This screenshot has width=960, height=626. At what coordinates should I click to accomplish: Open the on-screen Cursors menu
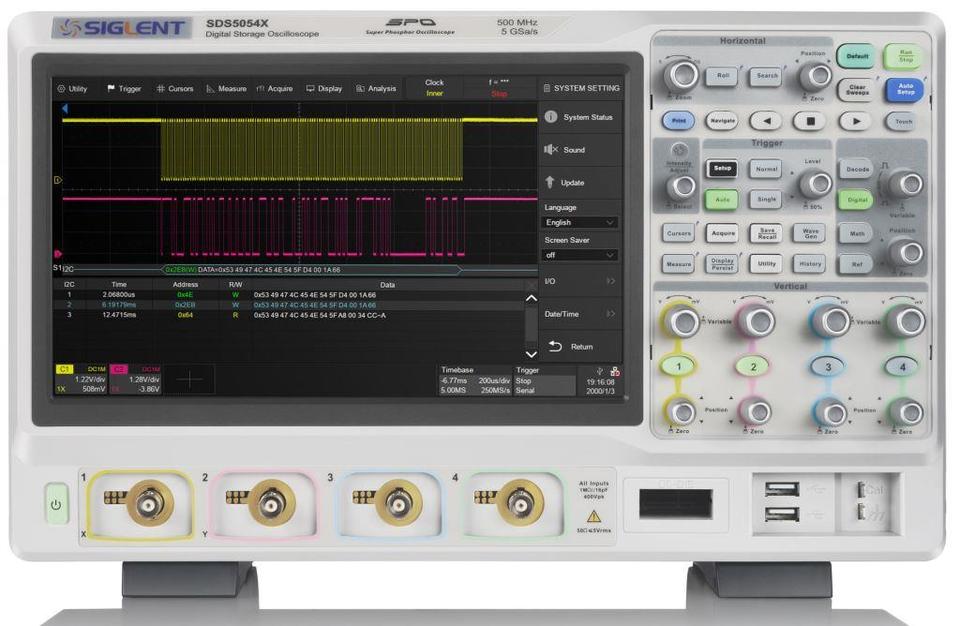click(x=174, y=89)
